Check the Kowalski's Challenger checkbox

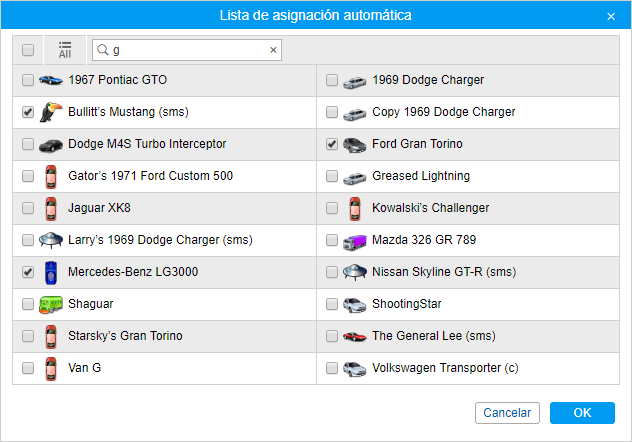(332, 208)
